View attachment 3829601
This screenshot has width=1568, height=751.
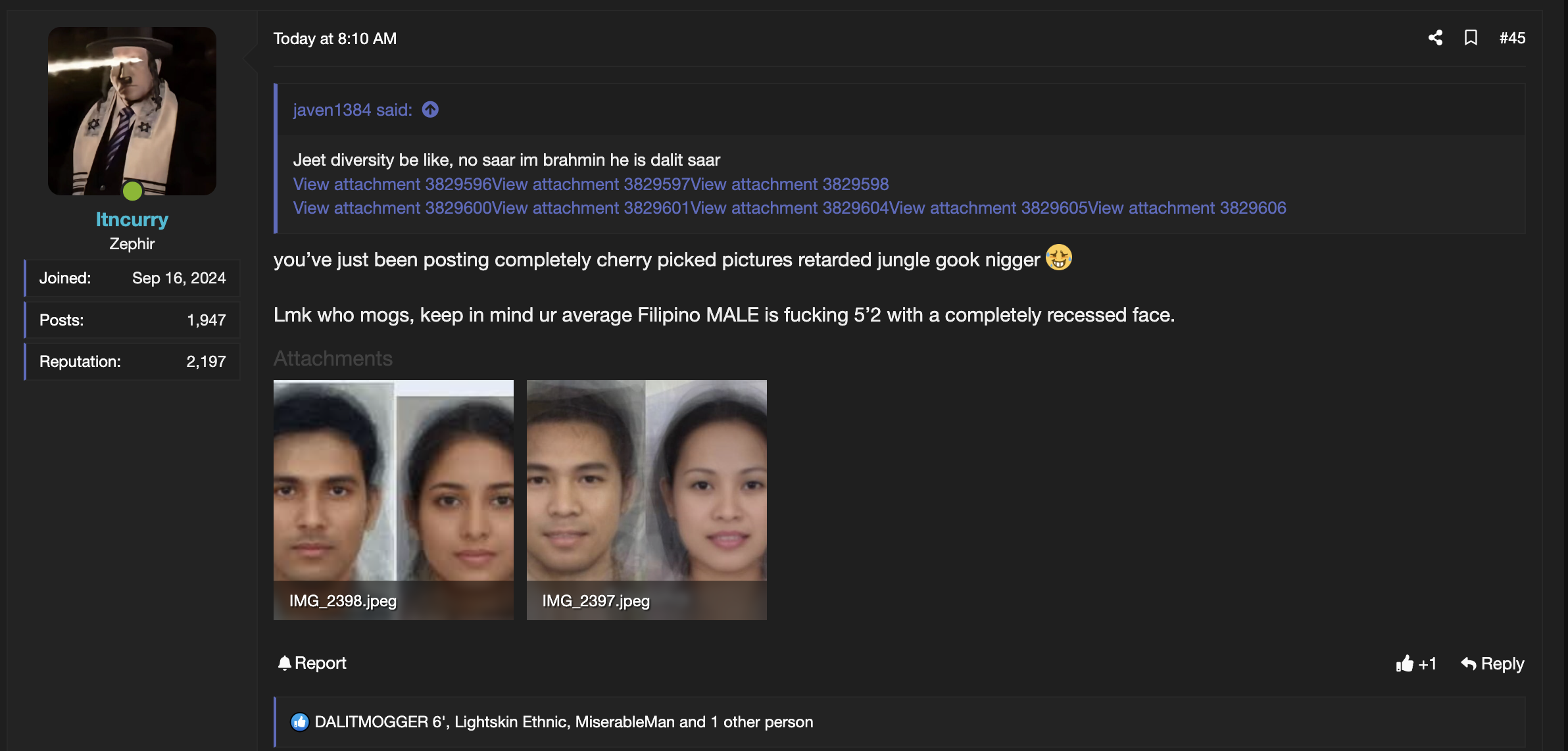tap(591, 208)
